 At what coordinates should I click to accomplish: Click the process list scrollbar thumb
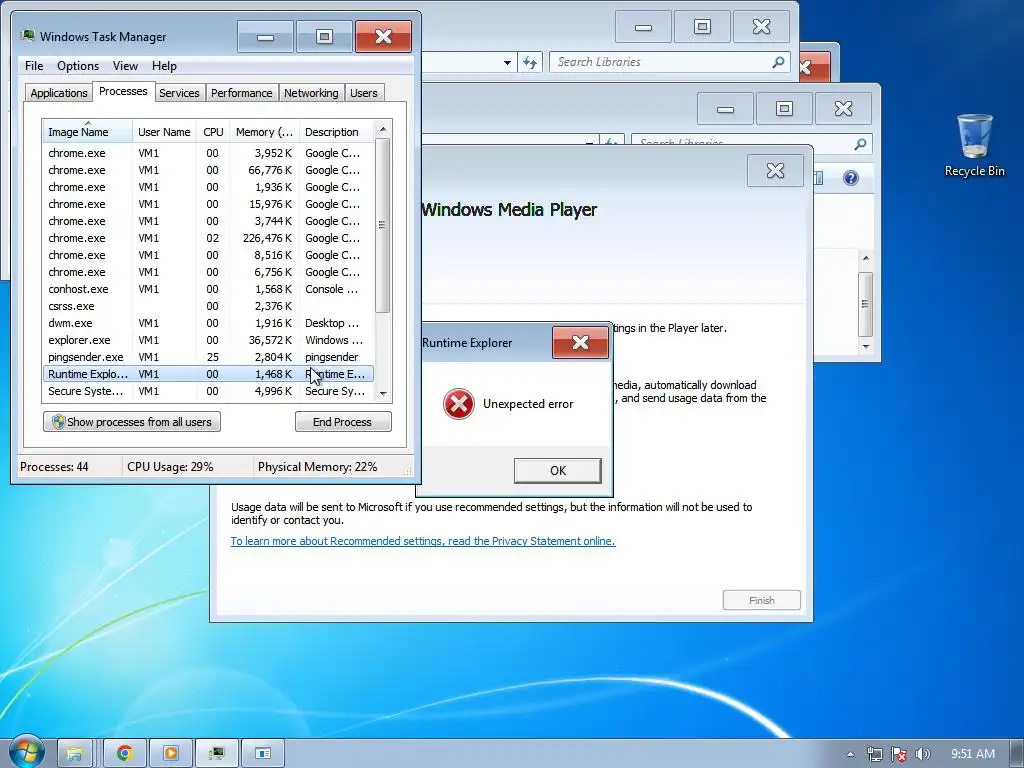[383, 225]
